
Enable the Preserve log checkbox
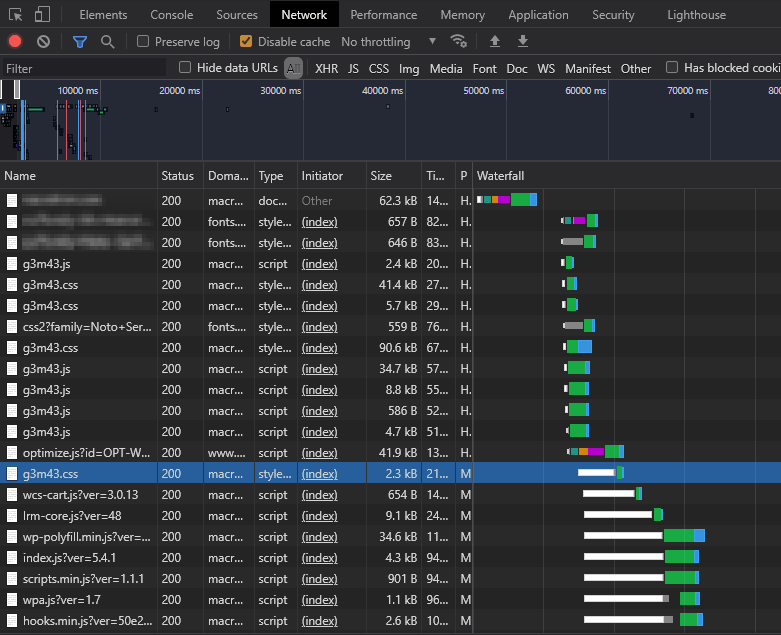(x=143, y=42)
